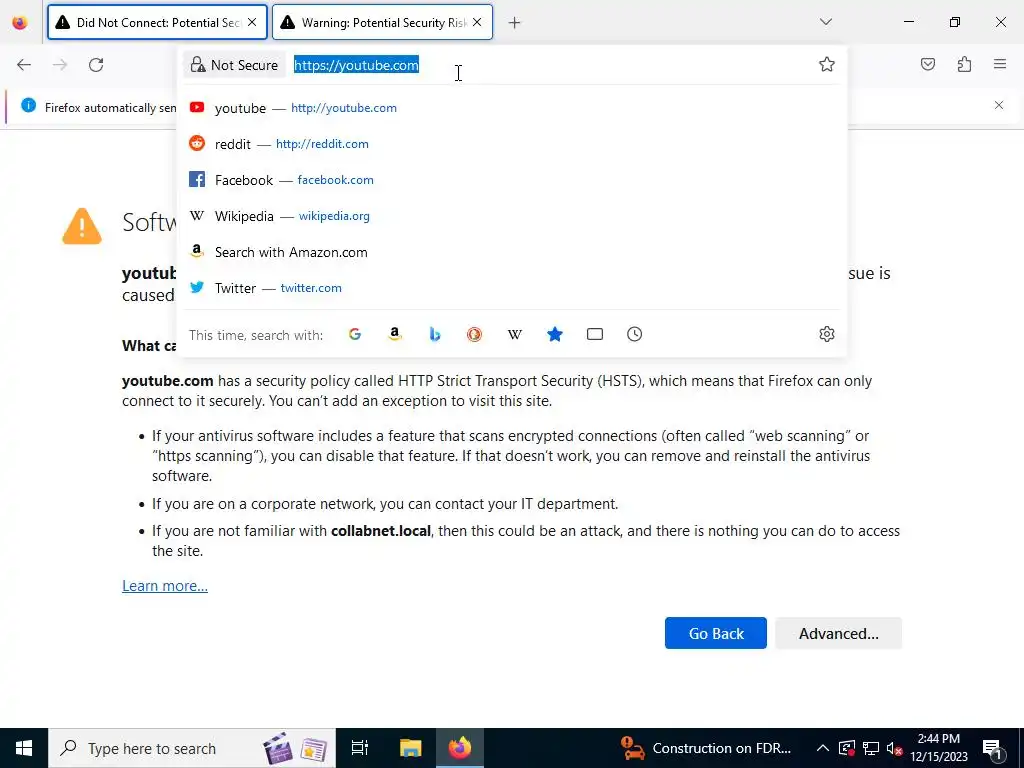Open a new tab with the plus

(515, 23)
